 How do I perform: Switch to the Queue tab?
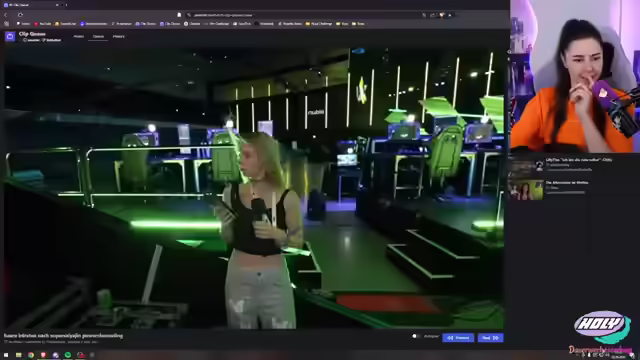(98, 36)
